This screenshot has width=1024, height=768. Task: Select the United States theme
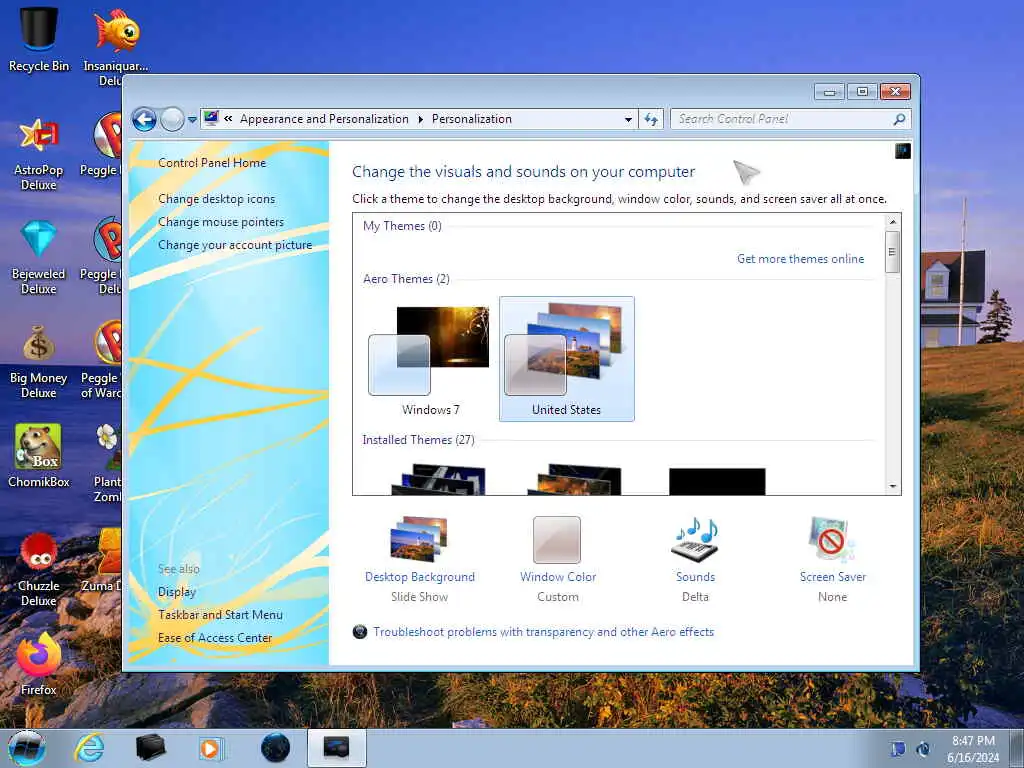tap(566, 359)
